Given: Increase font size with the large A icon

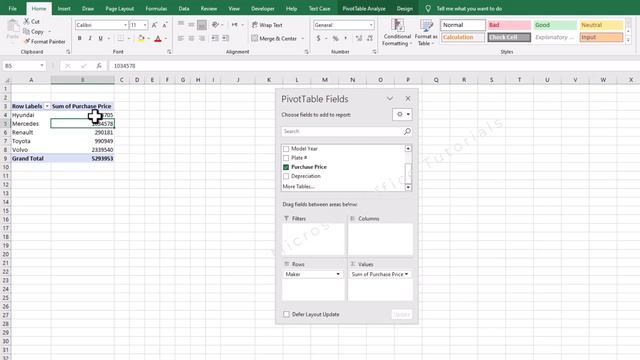Looking at the screenshot, I should pos(154,25).
